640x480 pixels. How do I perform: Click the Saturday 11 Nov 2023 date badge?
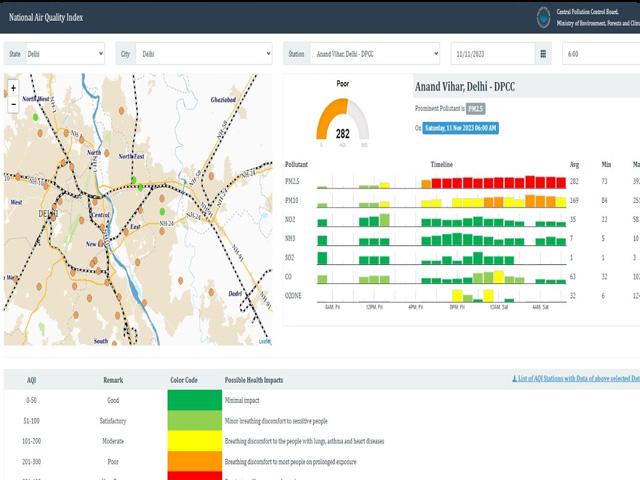[460, 128]
